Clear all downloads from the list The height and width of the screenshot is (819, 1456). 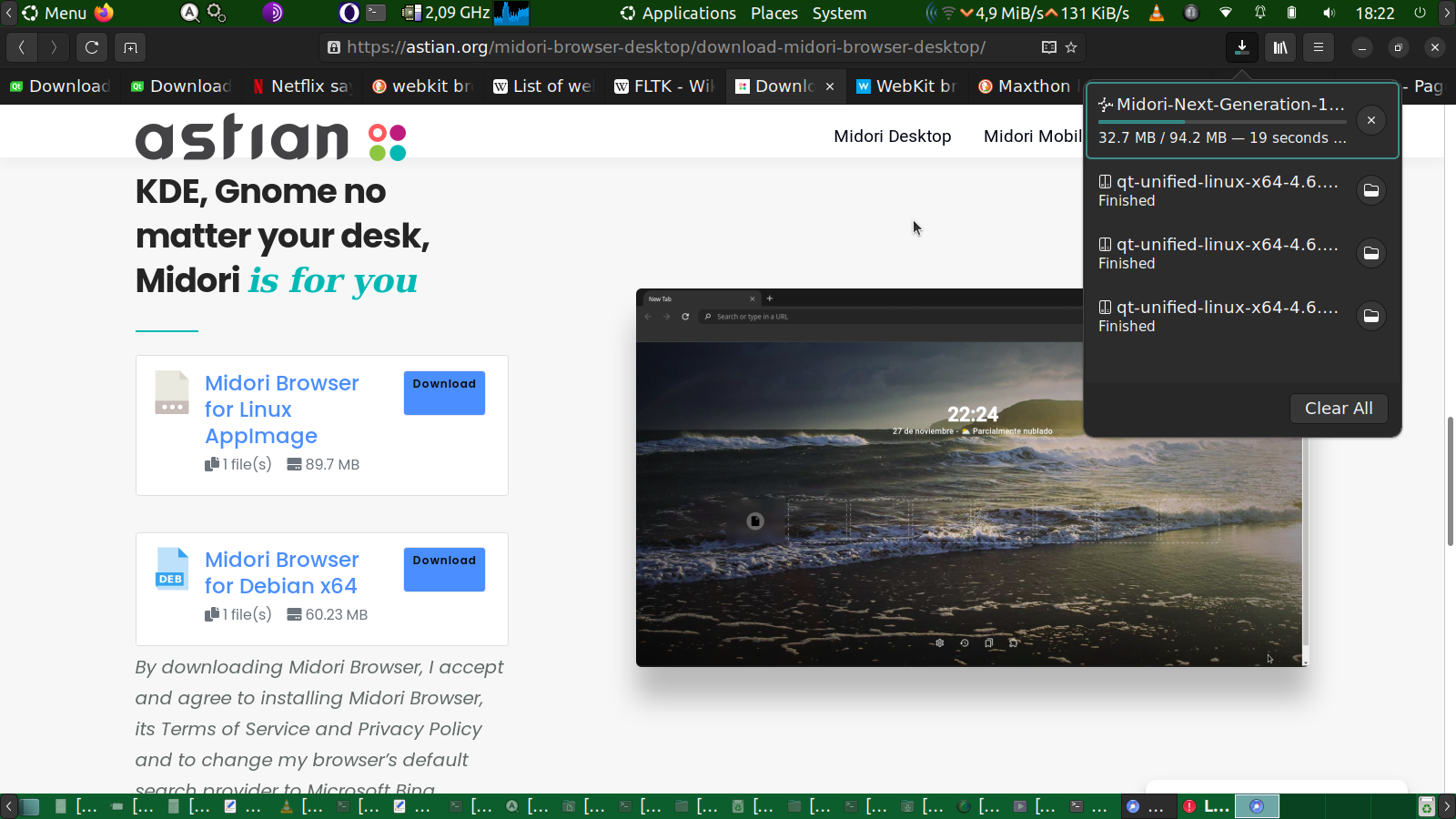click(1339, 409)
